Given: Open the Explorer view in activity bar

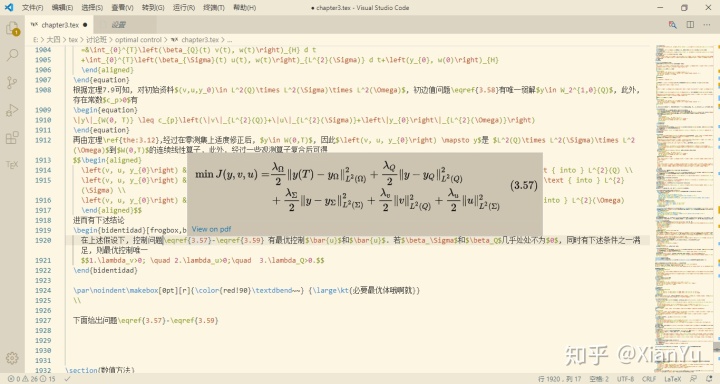Looking at the screenshot, I should tap(12, 28).
